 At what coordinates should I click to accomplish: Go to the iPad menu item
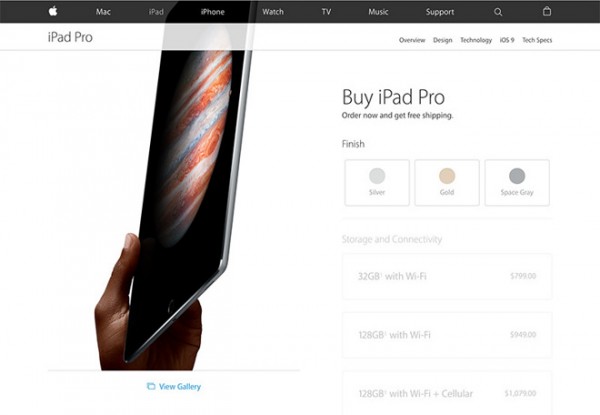tap(156, 12)
